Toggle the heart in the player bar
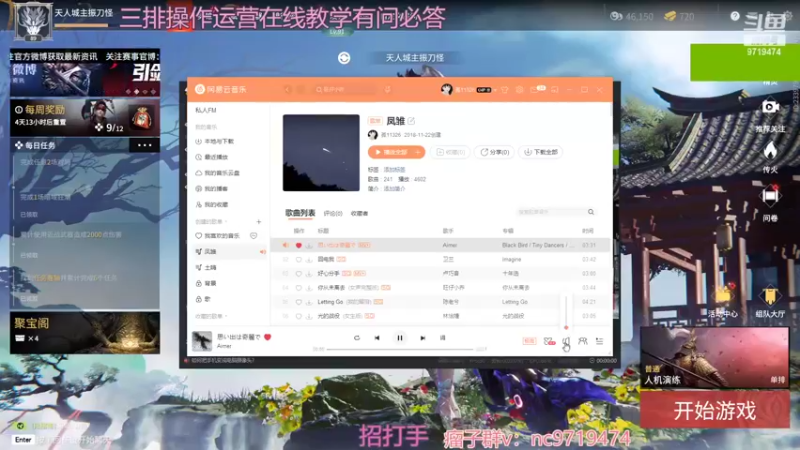800x450 pixels. [x=267, y=337]
